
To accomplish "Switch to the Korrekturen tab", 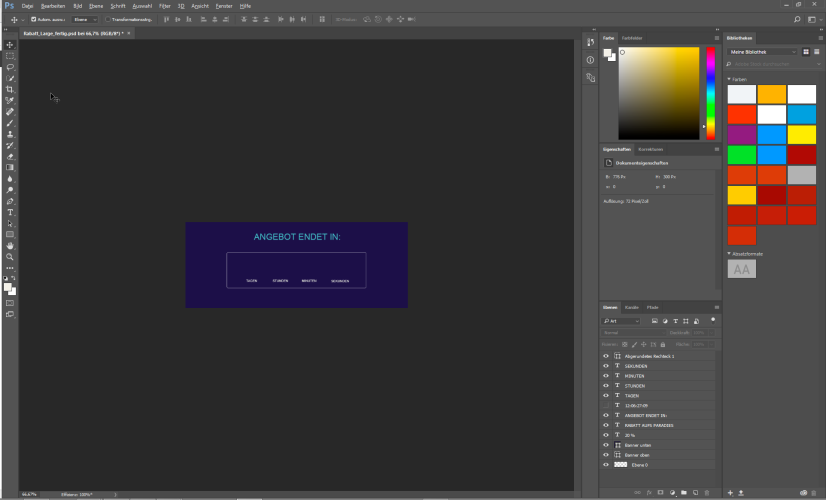I will tap(651, 149).
